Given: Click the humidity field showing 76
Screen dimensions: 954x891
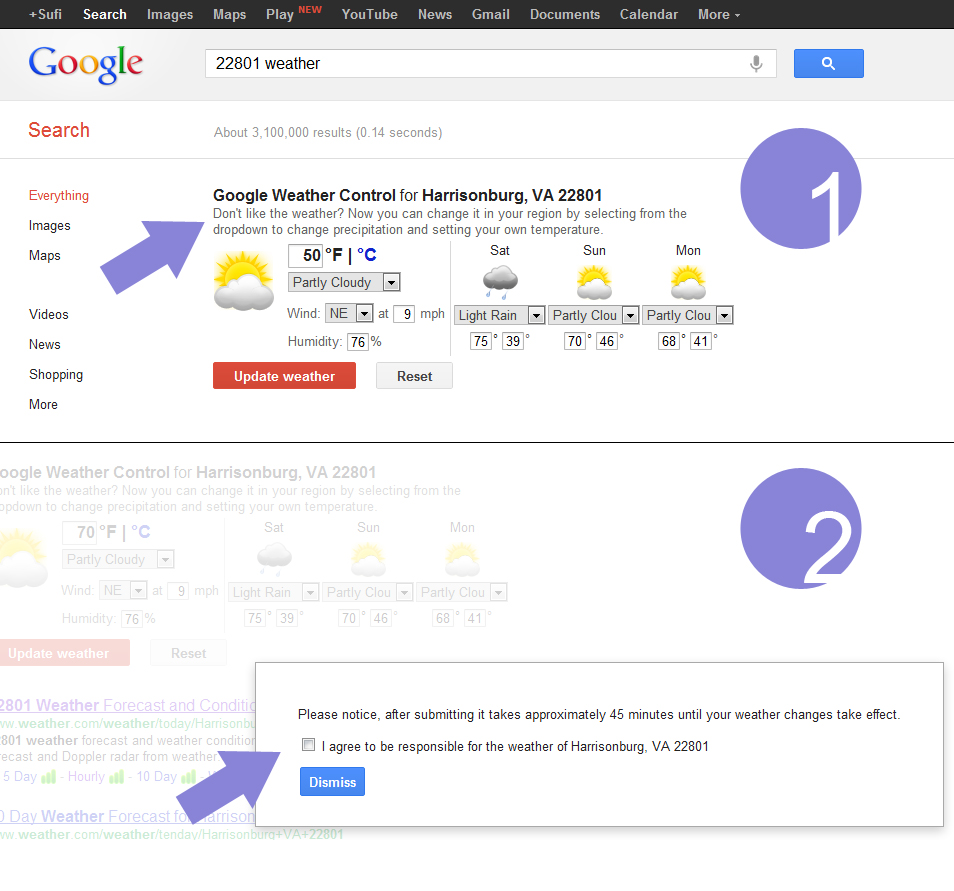Looking at the screenshot, I should pos(358,341).
